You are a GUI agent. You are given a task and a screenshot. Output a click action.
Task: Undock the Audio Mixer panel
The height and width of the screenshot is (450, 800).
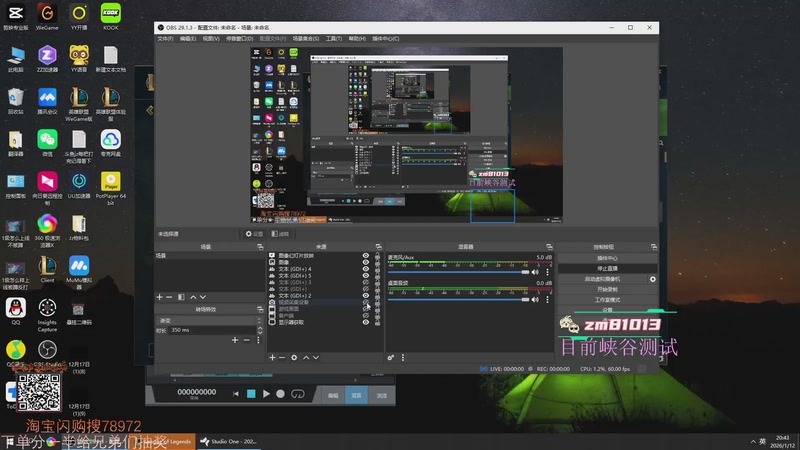click(x=549, y=247)
